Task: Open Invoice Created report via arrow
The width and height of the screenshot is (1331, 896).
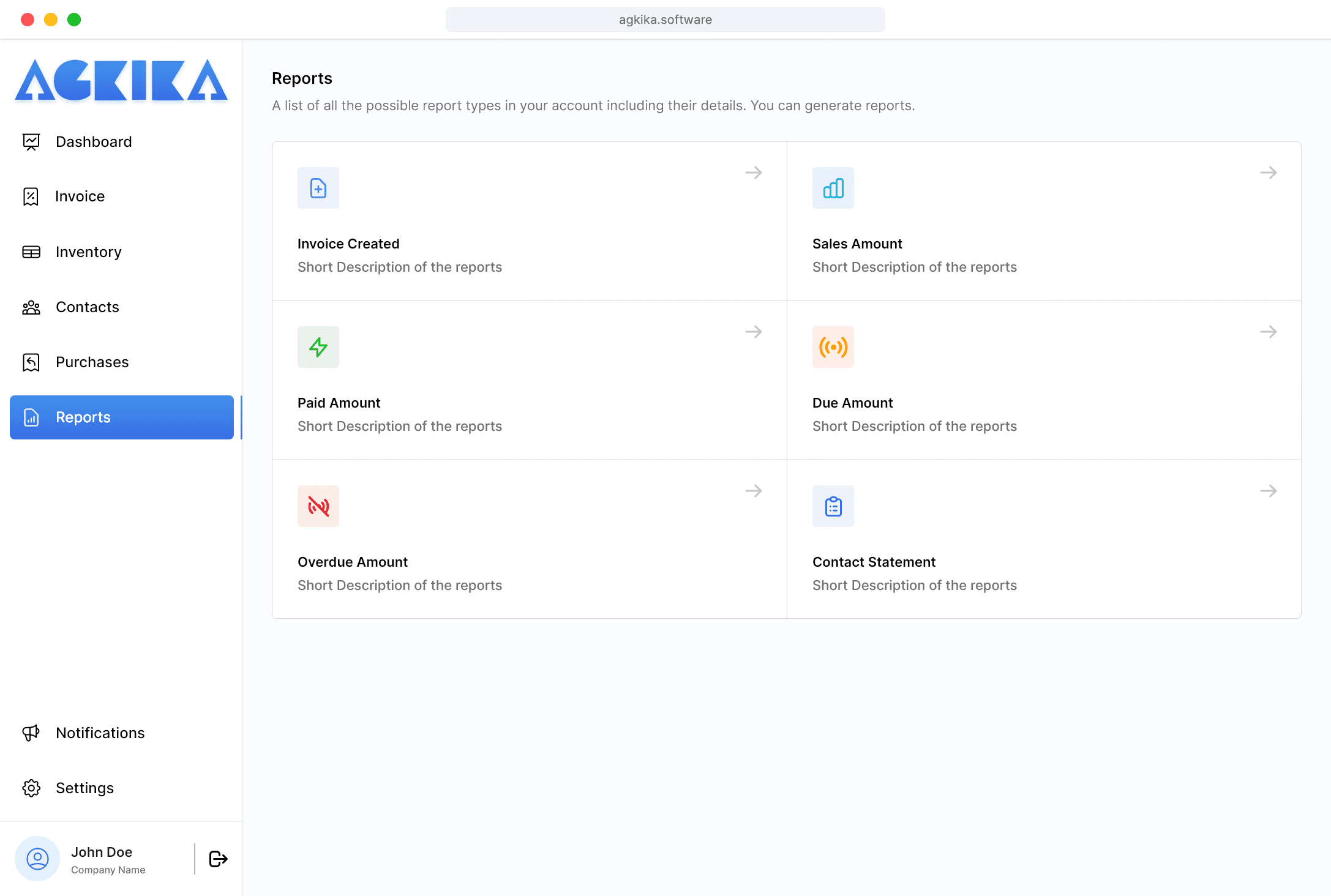Action: pos(753,173)
